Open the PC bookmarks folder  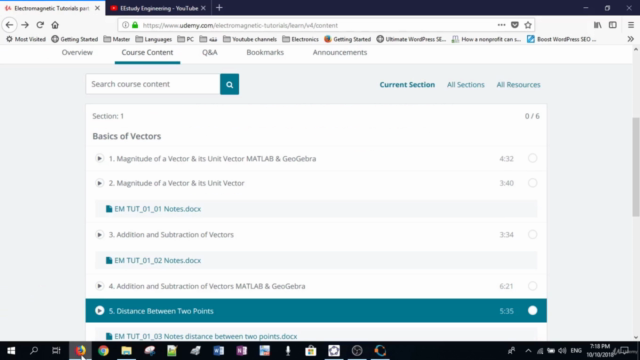(x=186, y=39)
